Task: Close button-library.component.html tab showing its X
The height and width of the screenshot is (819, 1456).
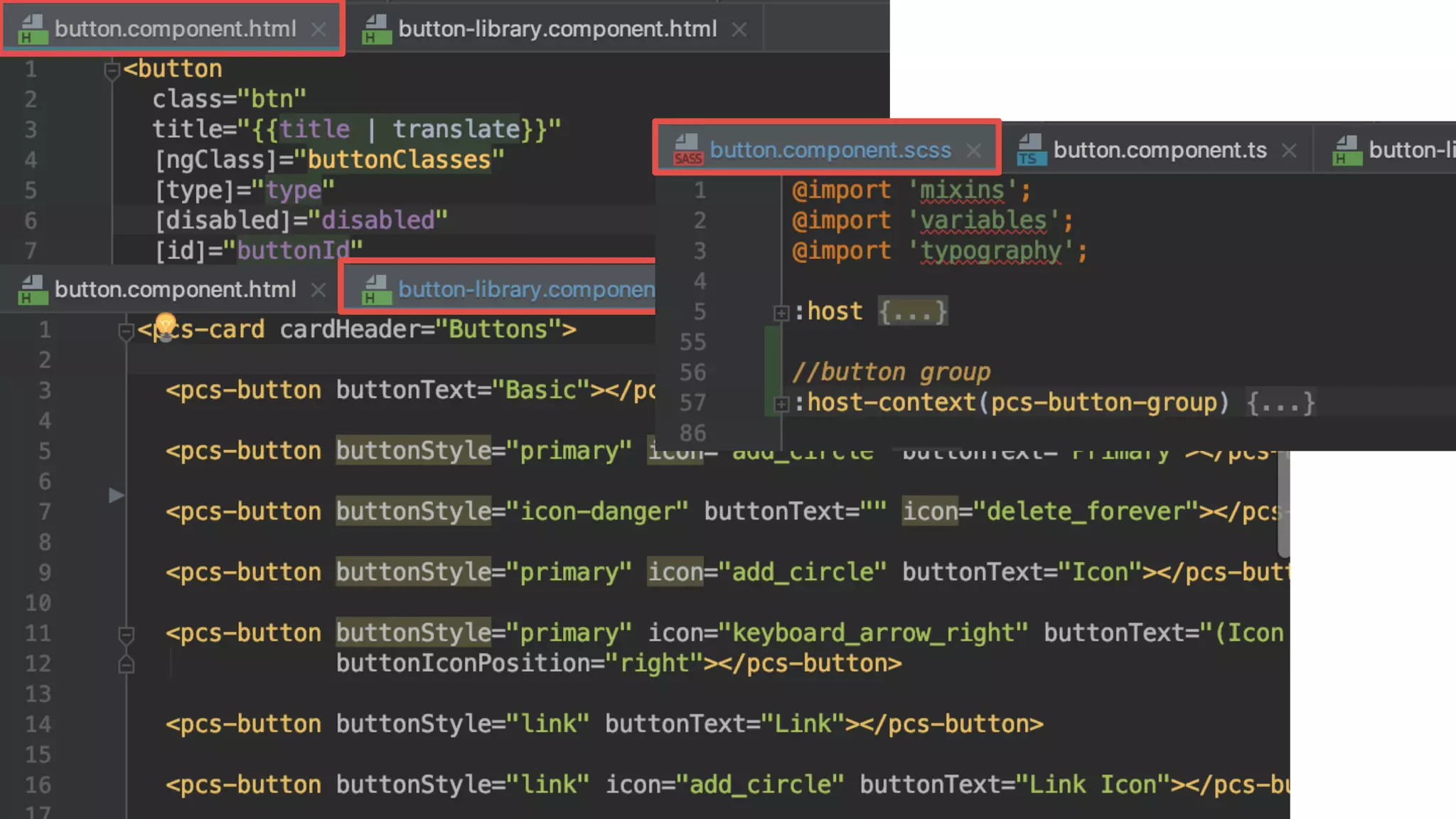Action: click(739, 29)
